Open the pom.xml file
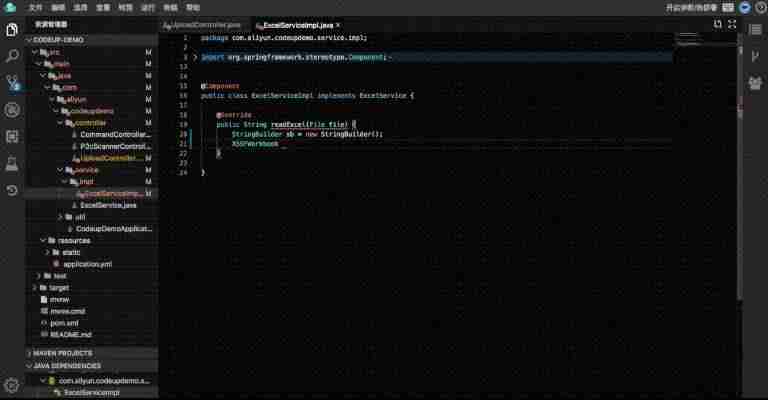Screen dimensions: 768x400 [x=64, y=323]
